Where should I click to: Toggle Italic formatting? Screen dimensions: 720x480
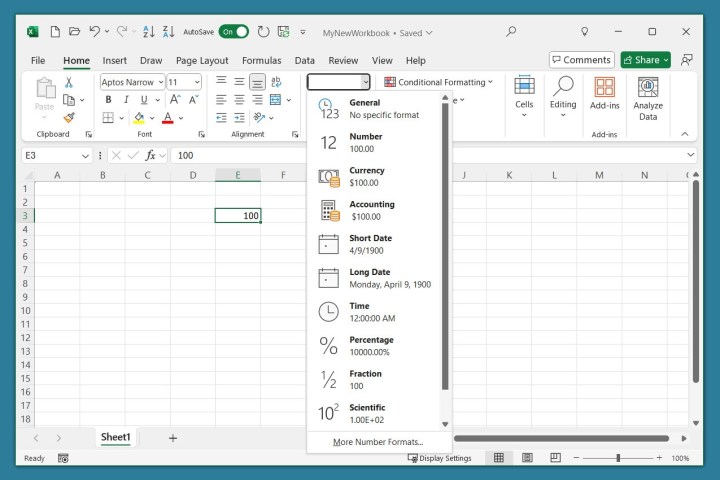coord(125,100)
